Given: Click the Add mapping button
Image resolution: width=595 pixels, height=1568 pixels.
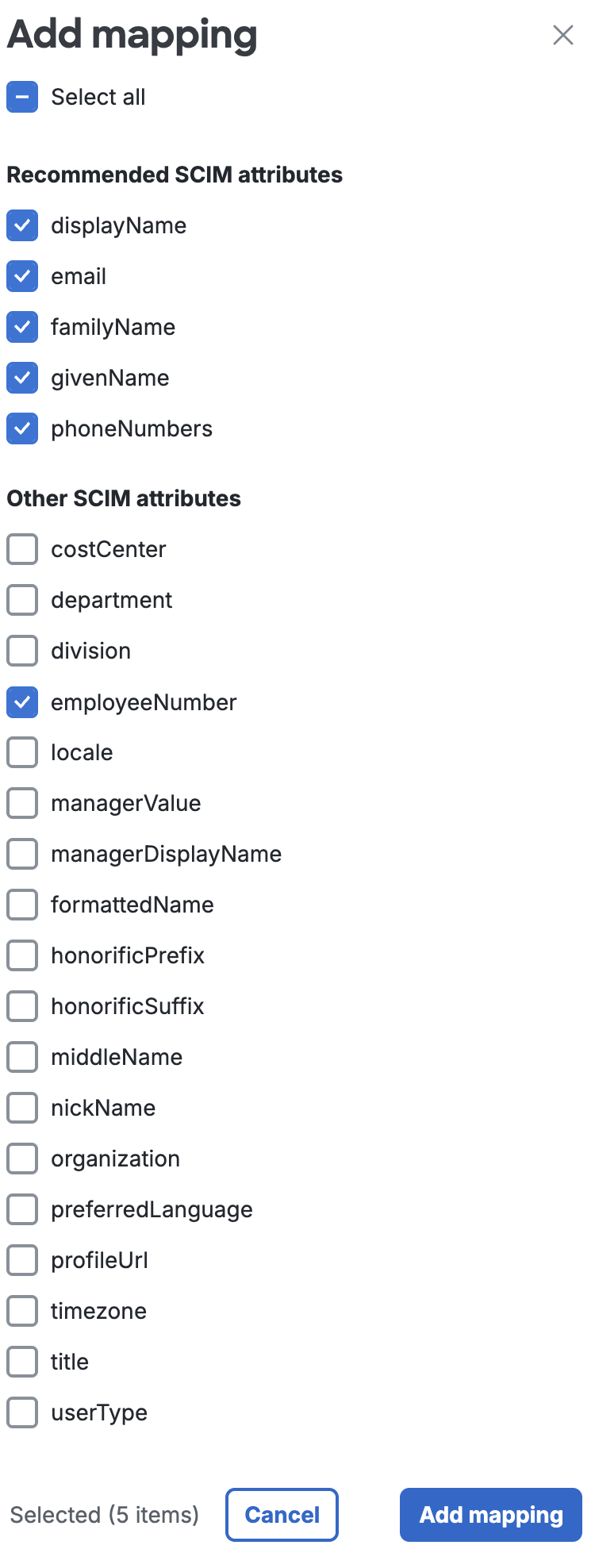Looking at the screenshot, I should 489,1514.
